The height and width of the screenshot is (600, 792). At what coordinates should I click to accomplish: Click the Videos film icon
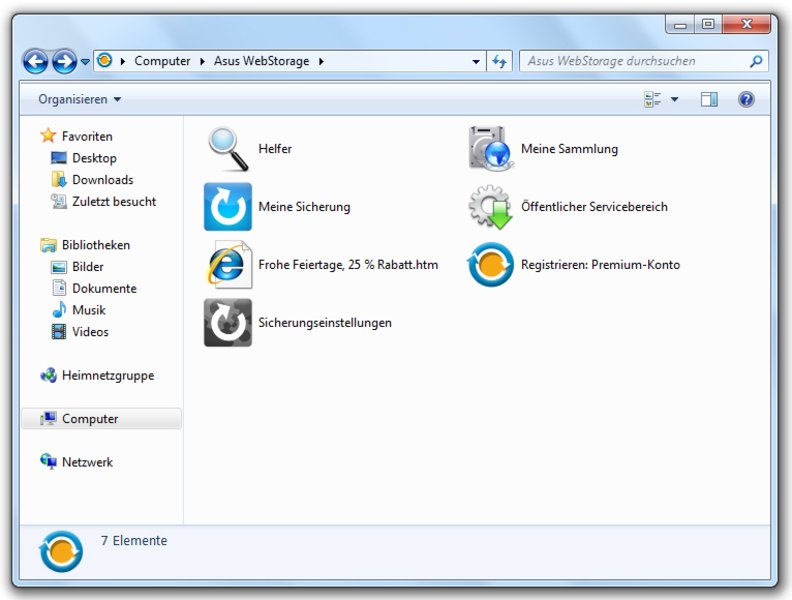click(x=59, y=332)
